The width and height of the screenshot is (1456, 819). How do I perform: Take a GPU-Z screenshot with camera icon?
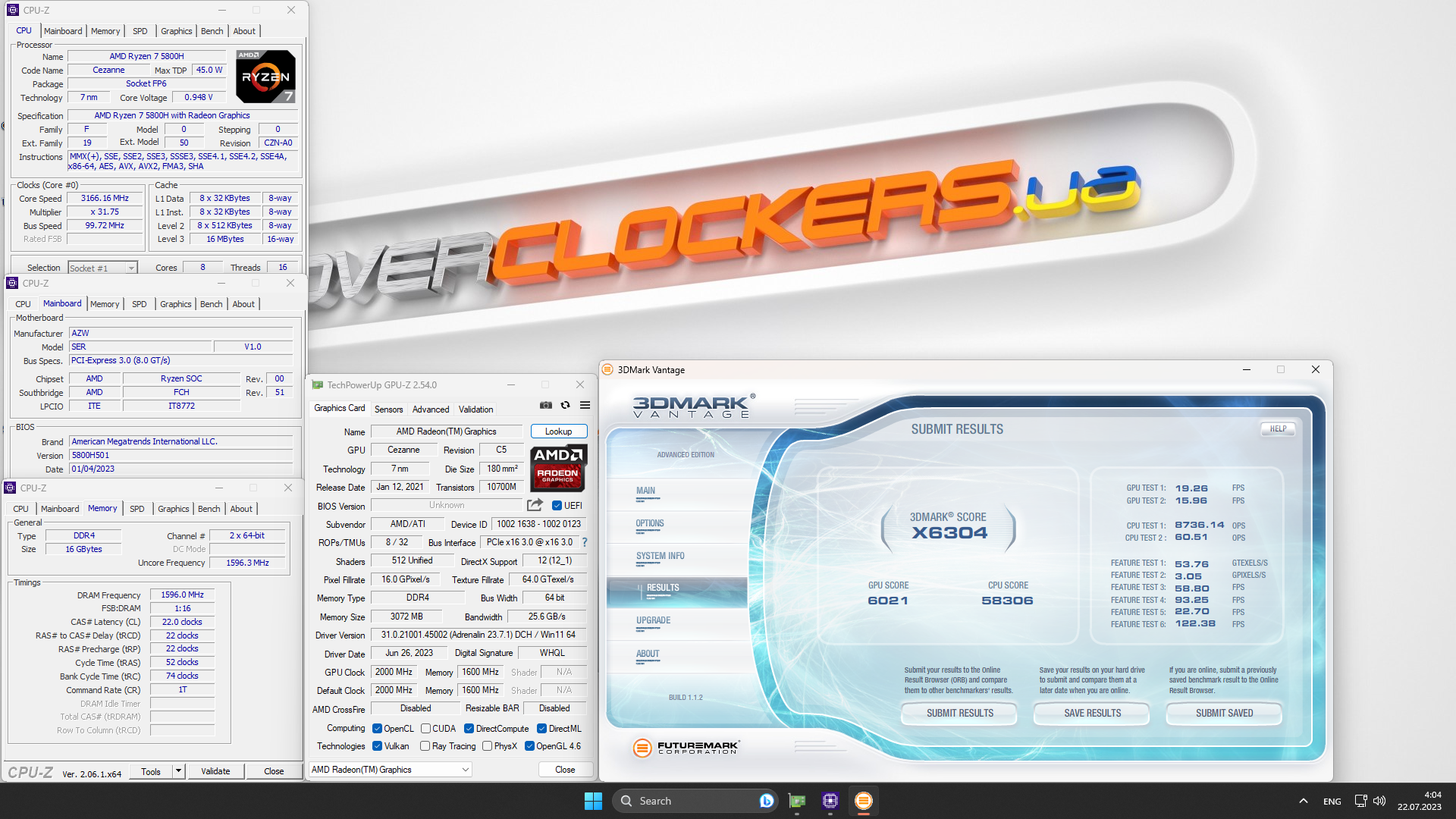click(546, 405)
